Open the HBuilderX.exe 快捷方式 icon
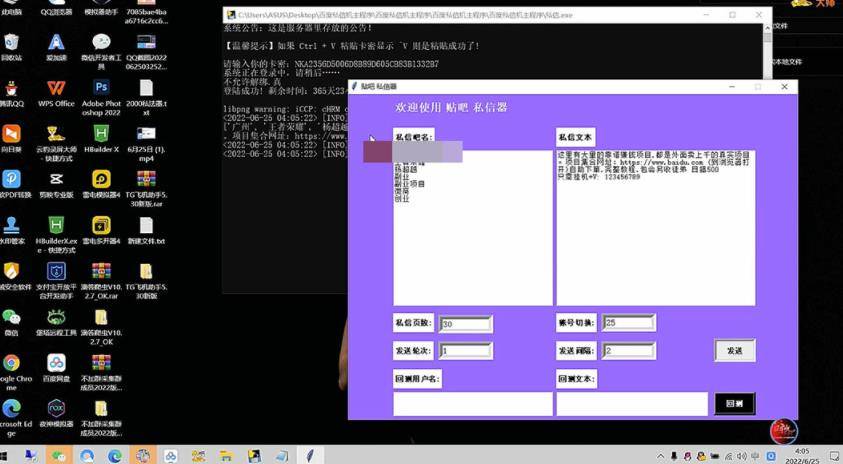 (56, 234)
